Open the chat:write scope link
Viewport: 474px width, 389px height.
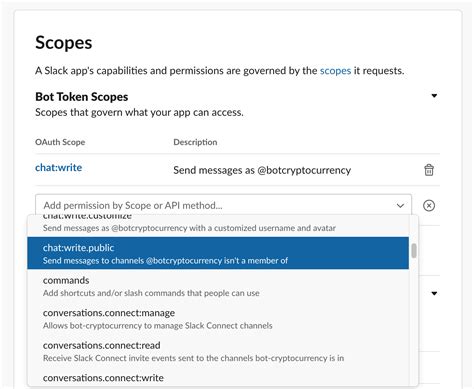59,167
